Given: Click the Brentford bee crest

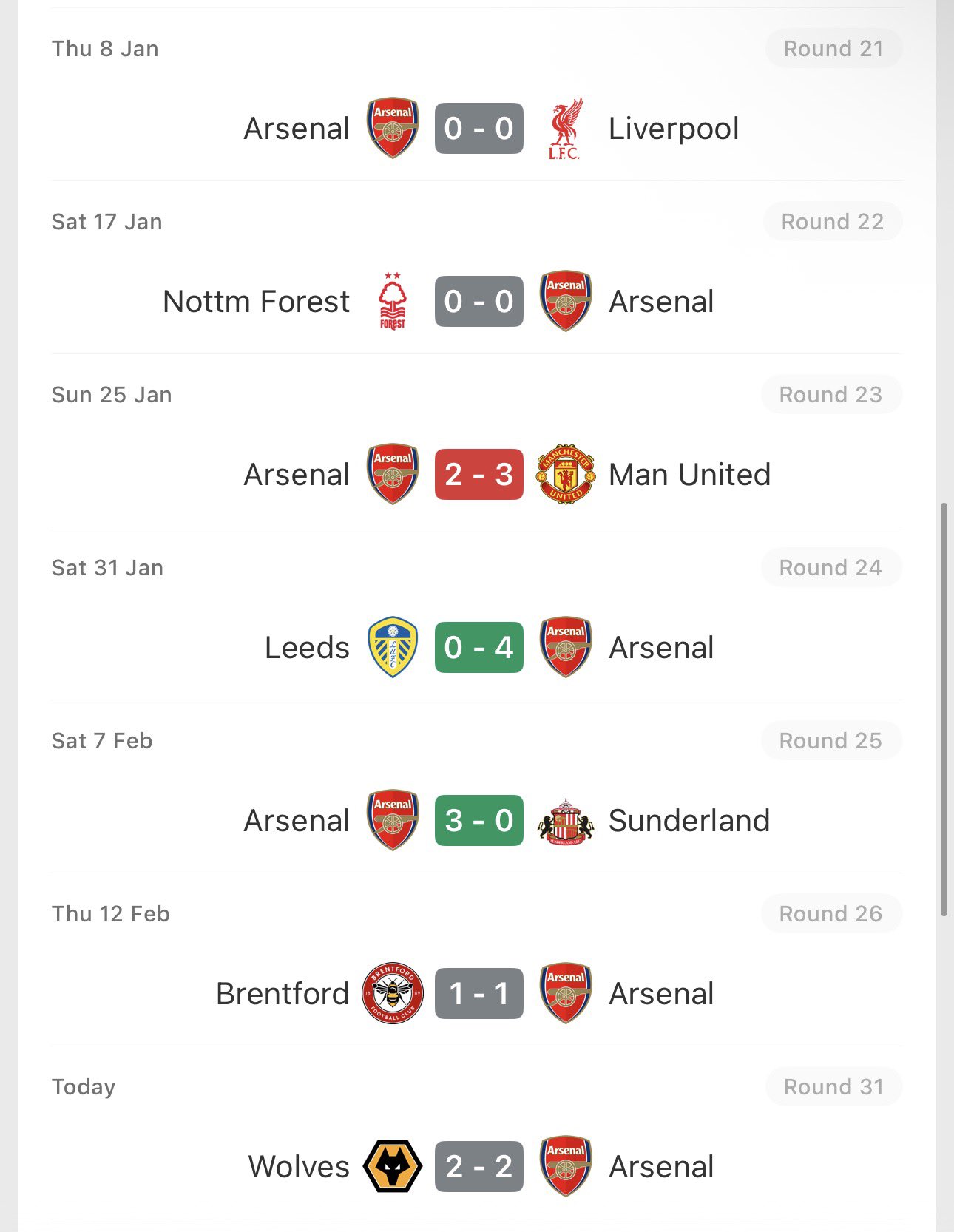Looking at the screenshot, I should [x=393, y=994].
